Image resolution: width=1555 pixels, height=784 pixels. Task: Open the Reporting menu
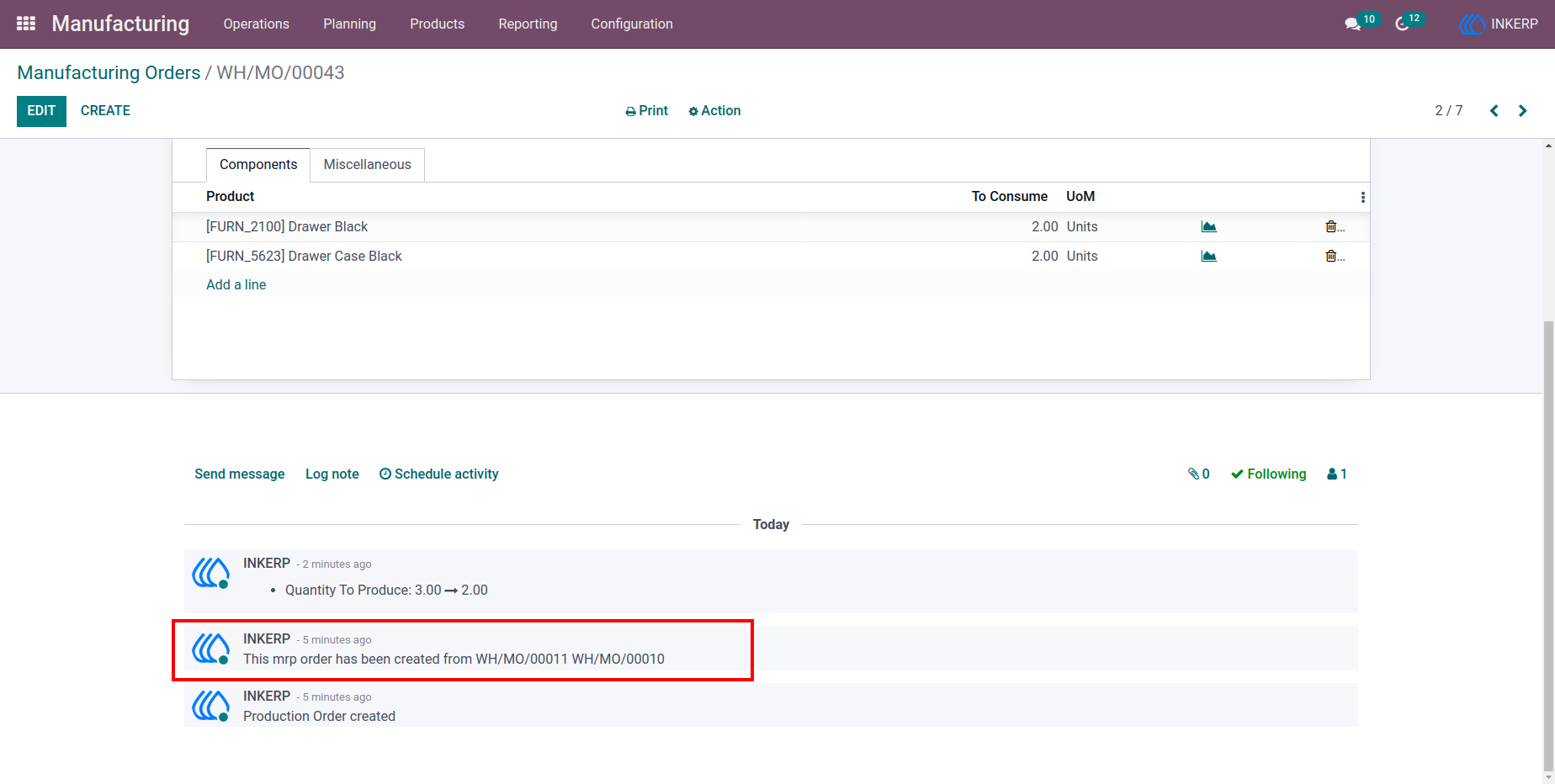[528, 24]
